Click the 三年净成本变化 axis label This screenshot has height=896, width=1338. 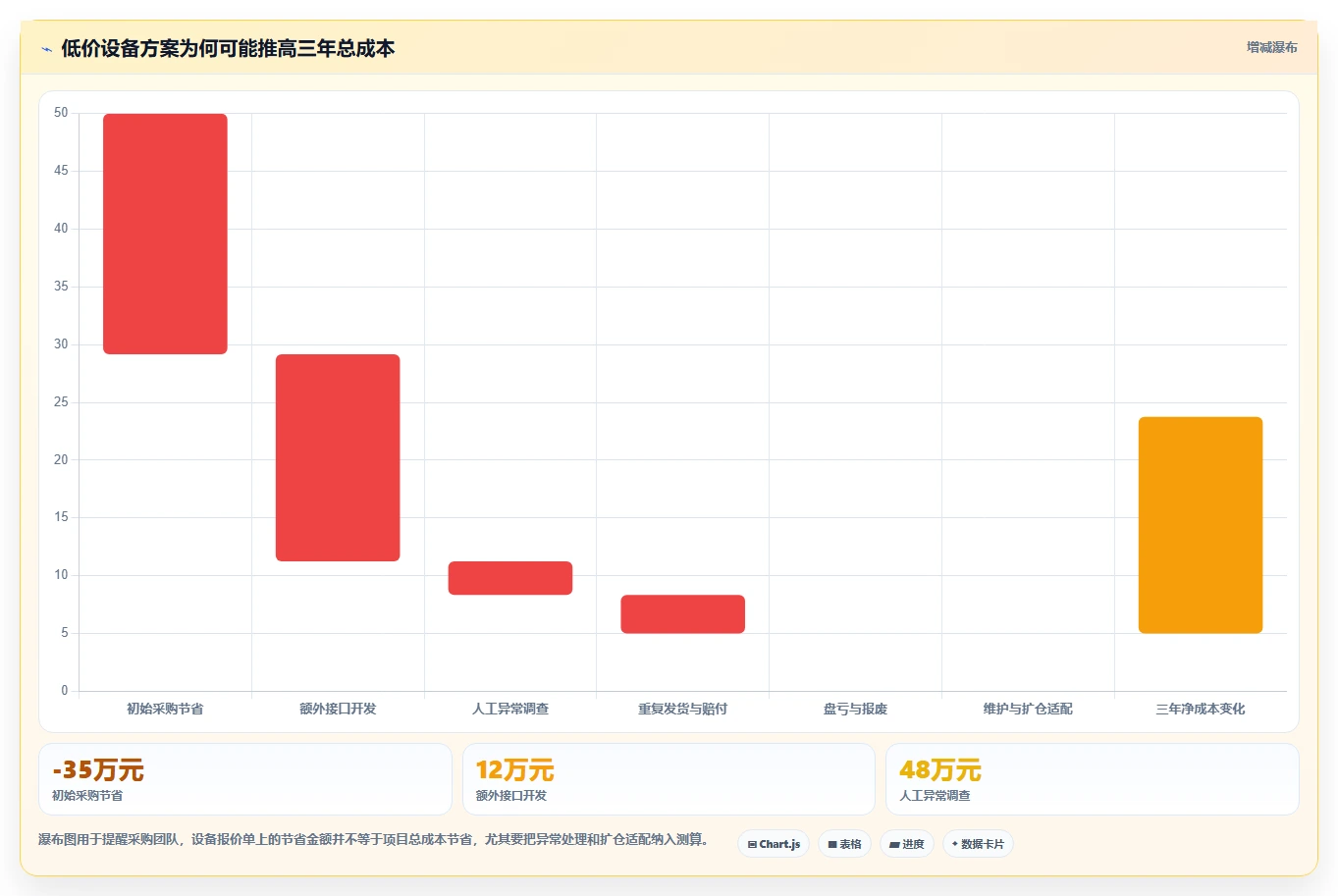(x=1201, y=709)
